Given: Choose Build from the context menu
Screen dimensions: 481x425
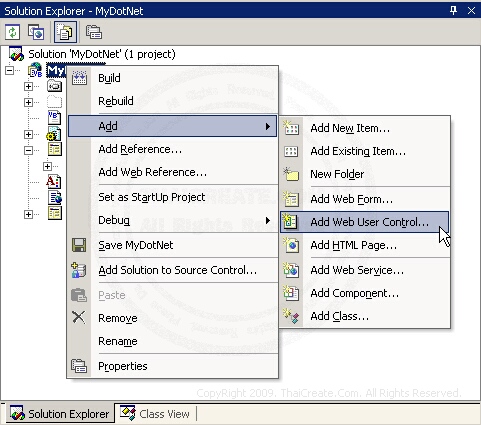Looking at the screenshot, I should 173,78.
